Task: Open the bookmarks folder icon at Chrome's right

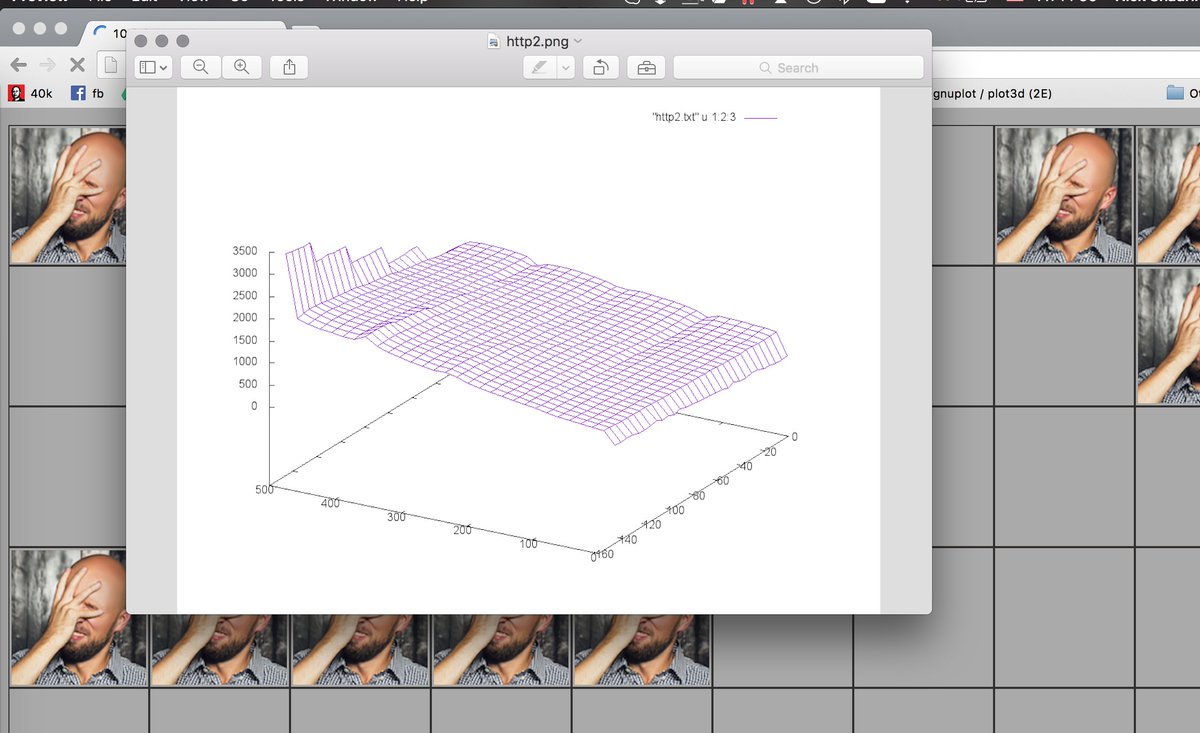Action: coord(1175,94)
